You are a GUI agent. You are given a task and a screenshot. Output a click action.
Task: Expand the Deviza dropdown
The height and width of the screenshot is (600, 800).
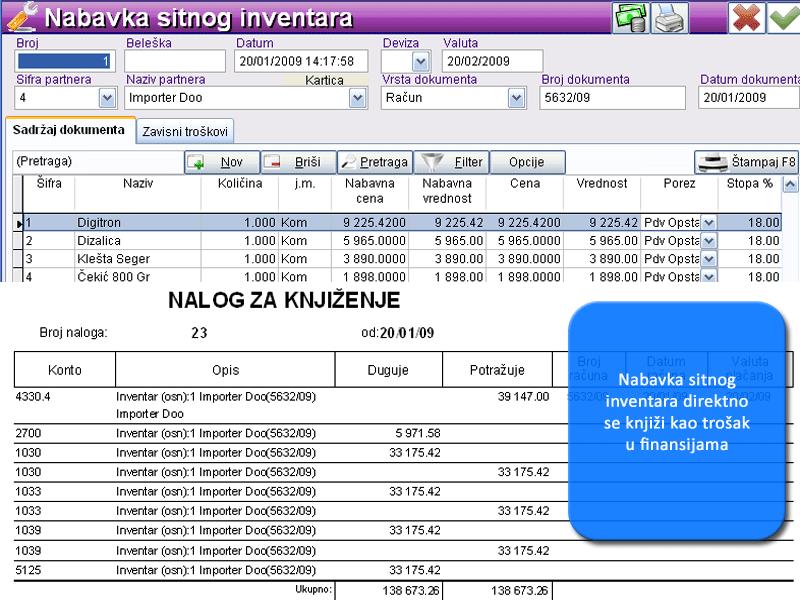pos(419,61)
